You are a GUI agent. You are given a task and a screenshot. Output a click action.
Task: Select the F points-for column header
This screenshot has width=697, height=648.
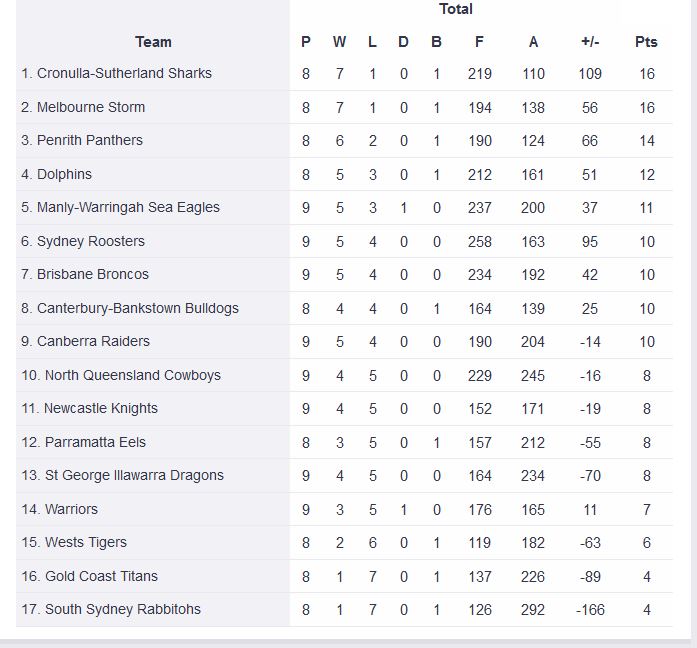click(479, 42)
